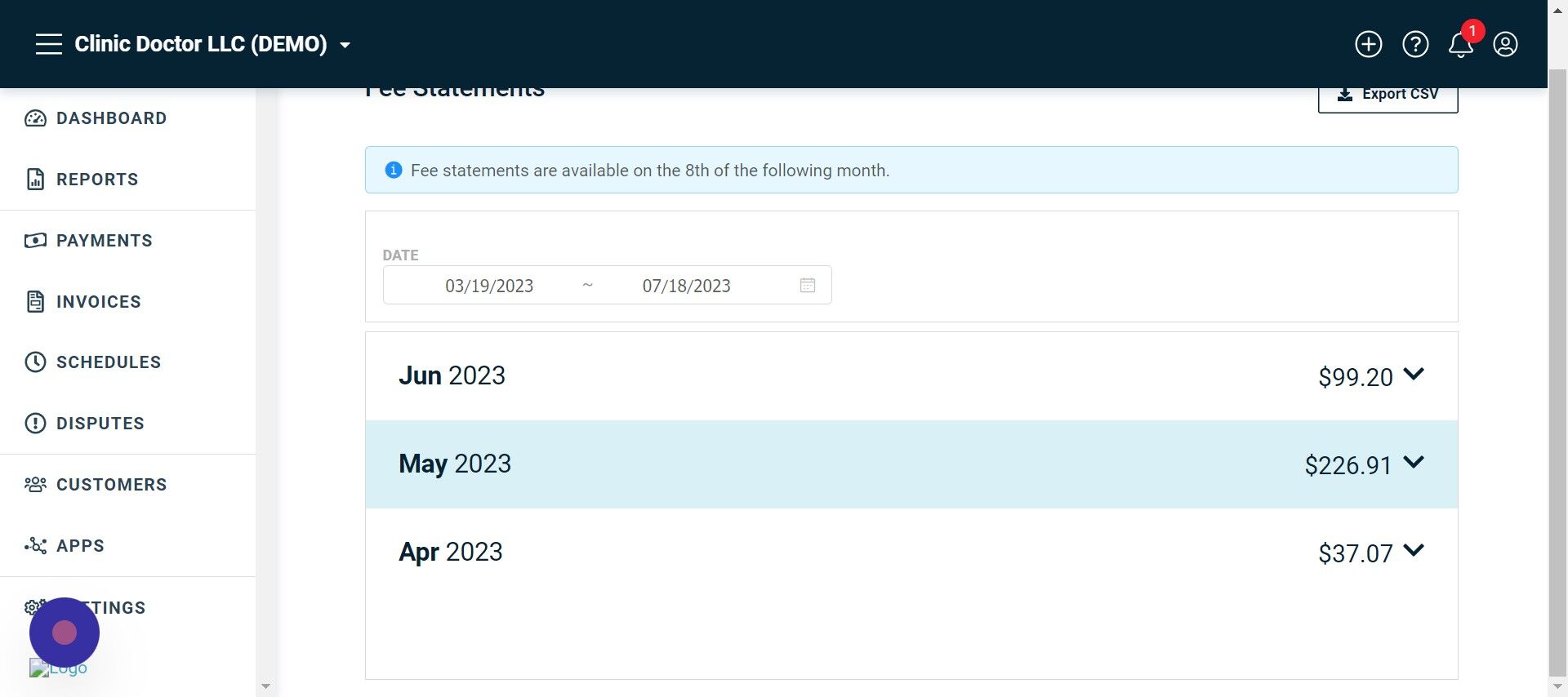1568x697 pixels.
Task: Click the Schedules clock icon
Action: click(x=35, y=362)
